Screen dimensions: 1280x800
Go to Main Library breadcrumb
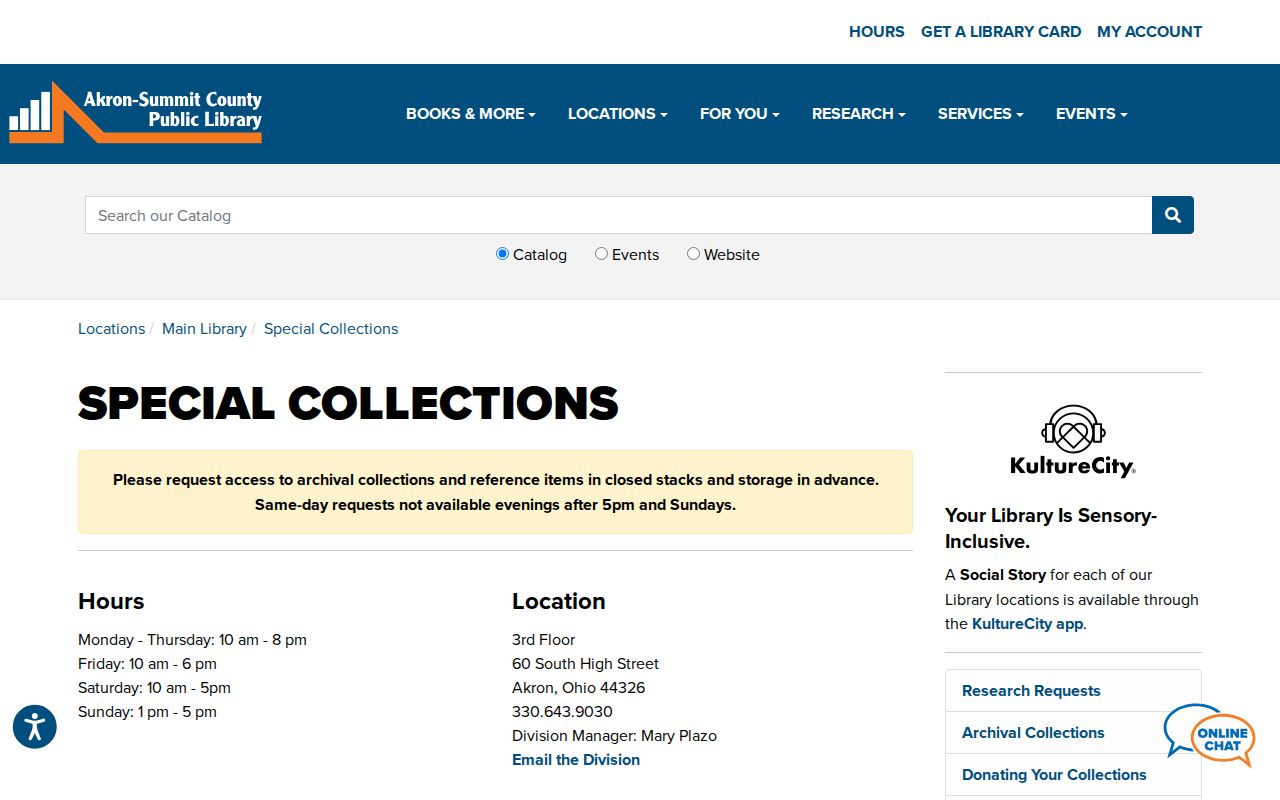click(204, 329)
